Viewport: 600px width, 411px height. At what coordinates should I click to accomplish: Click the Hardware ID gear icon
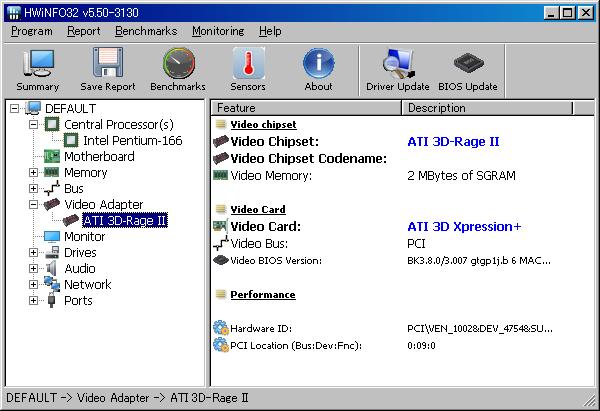click(x=220, y=328)
